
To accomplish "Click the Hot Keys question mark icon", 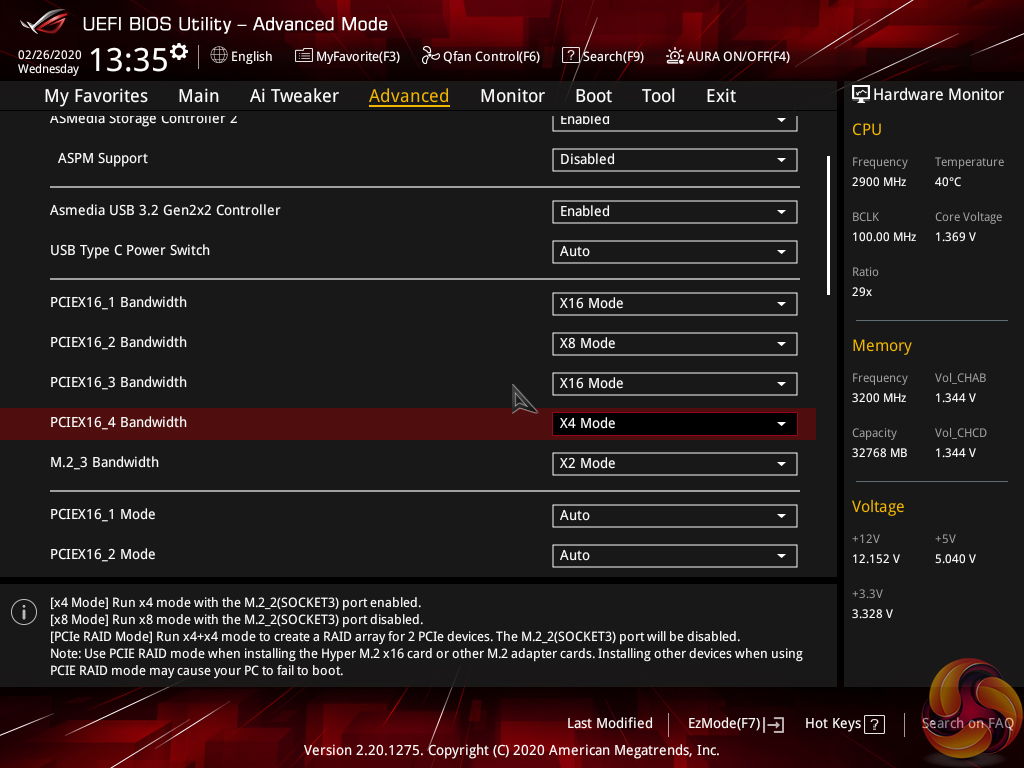I will click(874, 724).
